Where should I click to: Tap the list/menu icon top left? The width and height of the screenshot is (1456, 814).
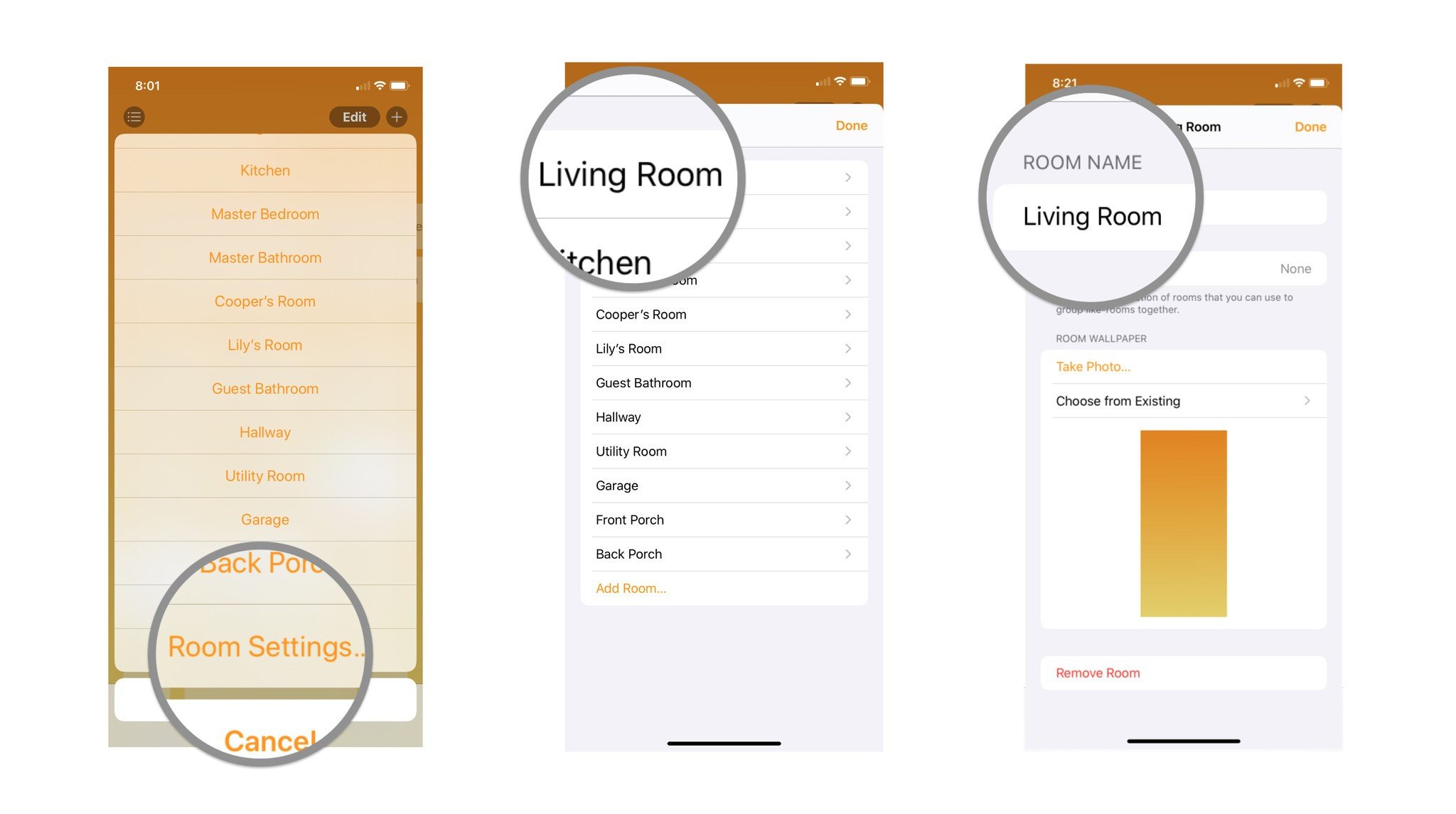pyautogui.click(x=134, y=117)
